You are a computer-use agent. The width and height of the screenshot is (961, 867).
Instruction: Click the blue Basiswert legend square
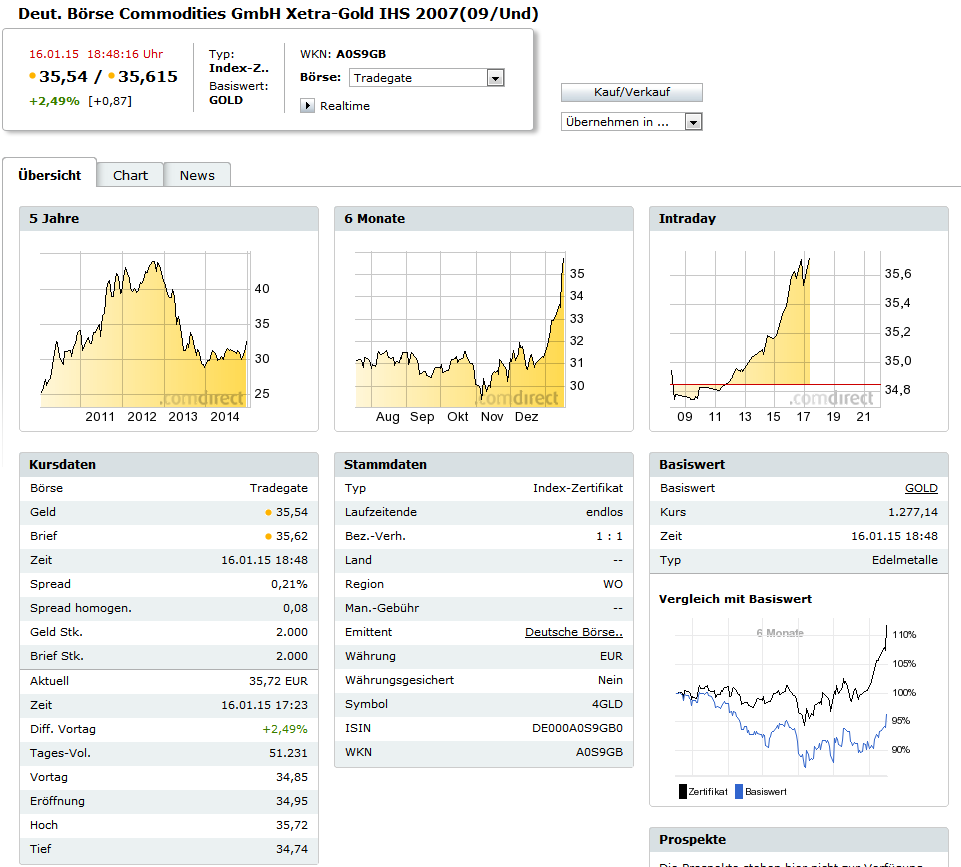739,792
